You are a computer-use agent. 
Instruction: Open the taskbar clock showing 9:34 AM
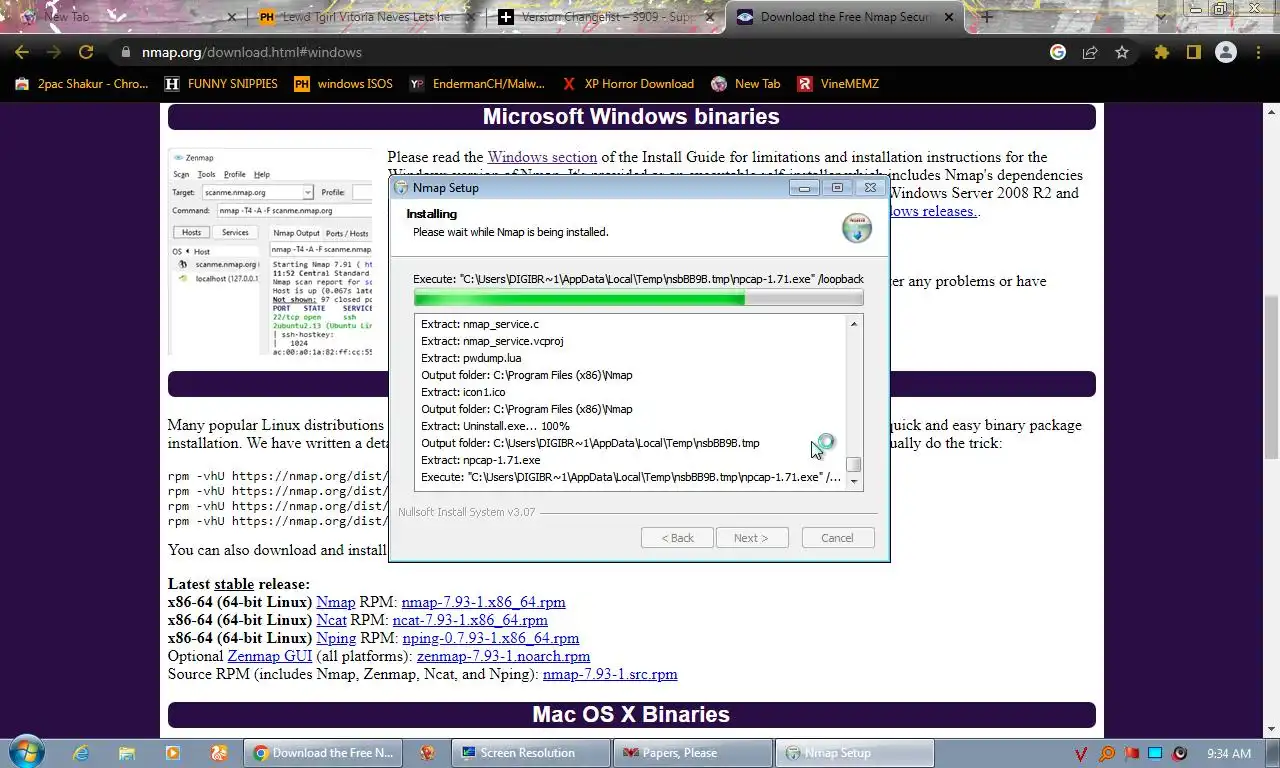coord(1228,753)
